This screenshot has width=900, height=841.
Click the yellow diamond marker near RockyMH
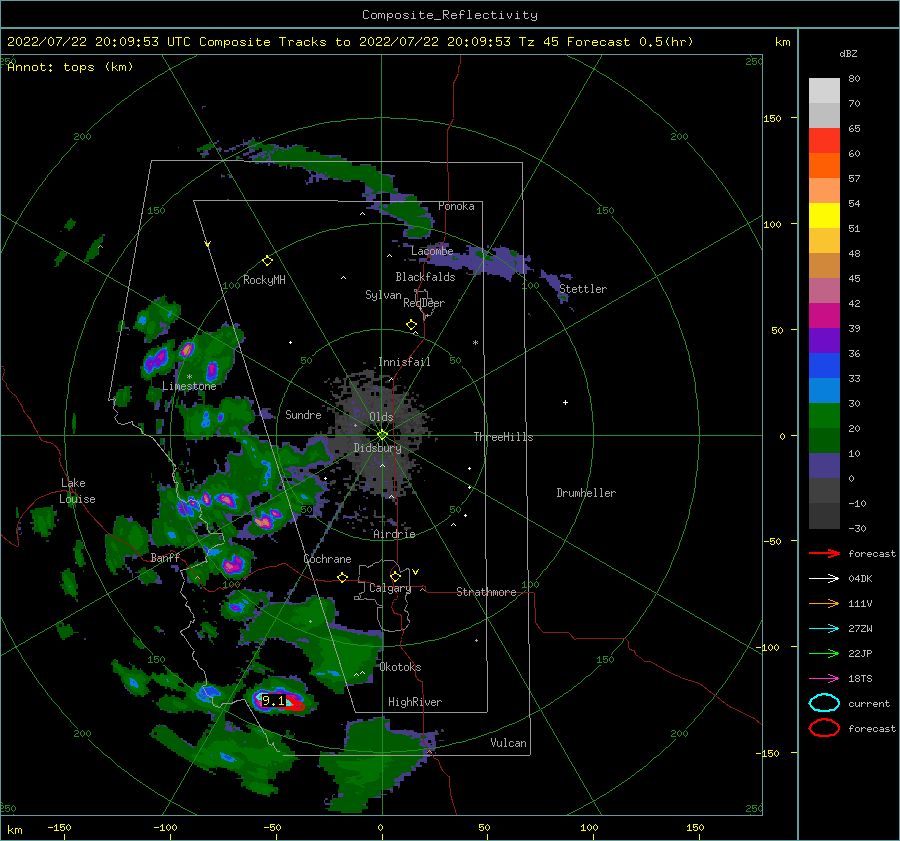click(267, 261)
